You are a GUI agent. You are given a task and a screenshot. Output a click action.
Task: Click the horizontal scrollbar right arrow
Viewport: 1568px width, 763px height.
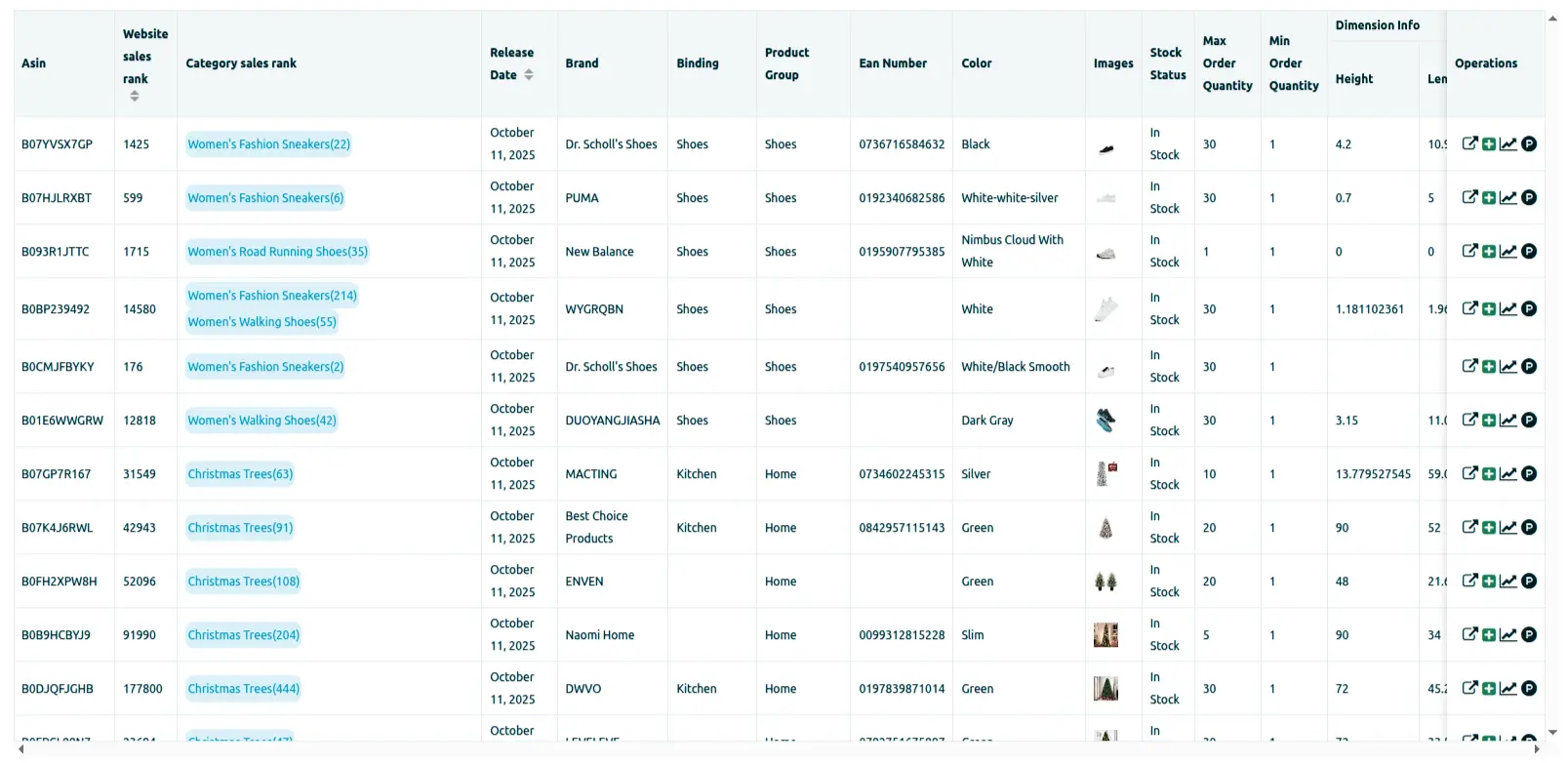pyautogui.click(x=1538, y=749)
